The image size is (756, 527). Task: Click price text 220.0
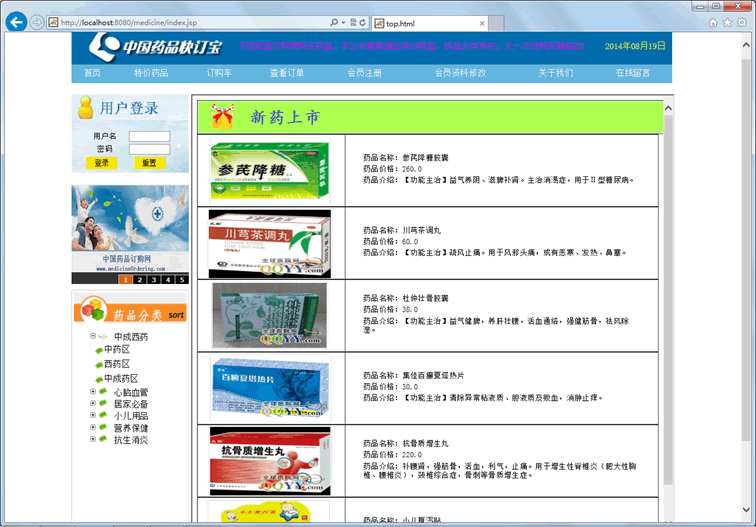412,455
